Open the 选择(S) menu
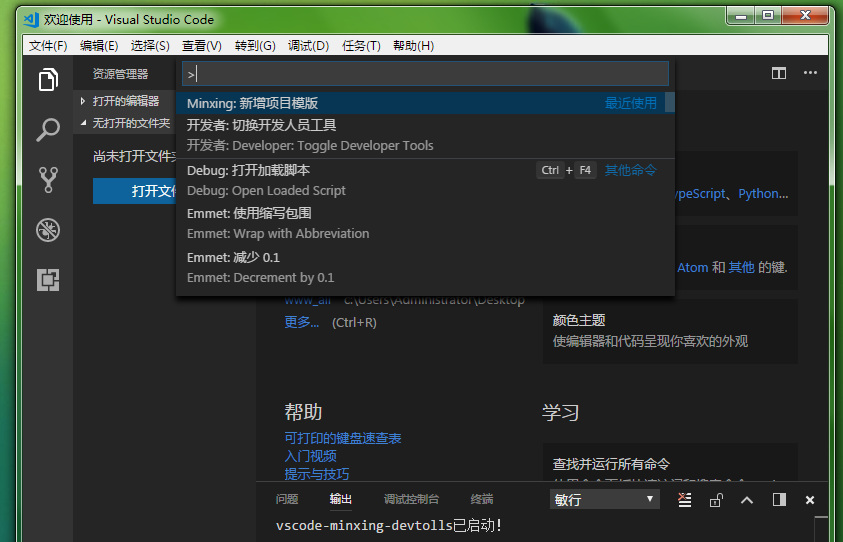Image resolution: width=843 pixels, height=542 pixels. tap(150, 46)
